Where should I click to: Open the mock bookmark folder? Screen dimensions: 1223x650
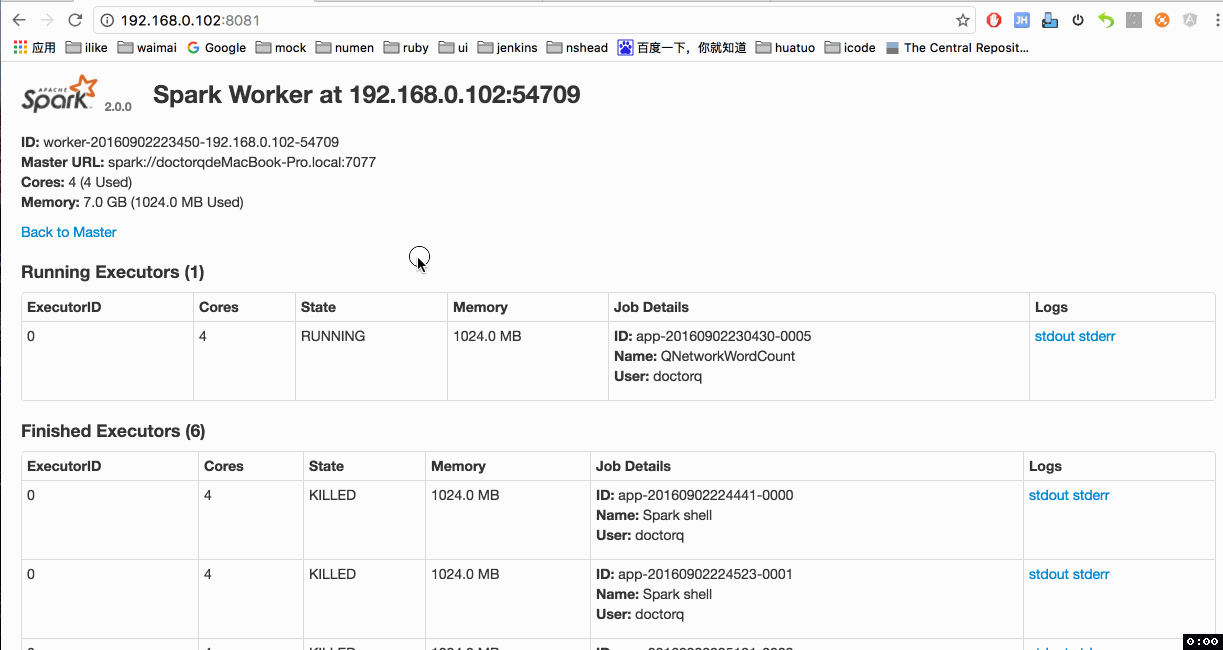pos(281,47)
